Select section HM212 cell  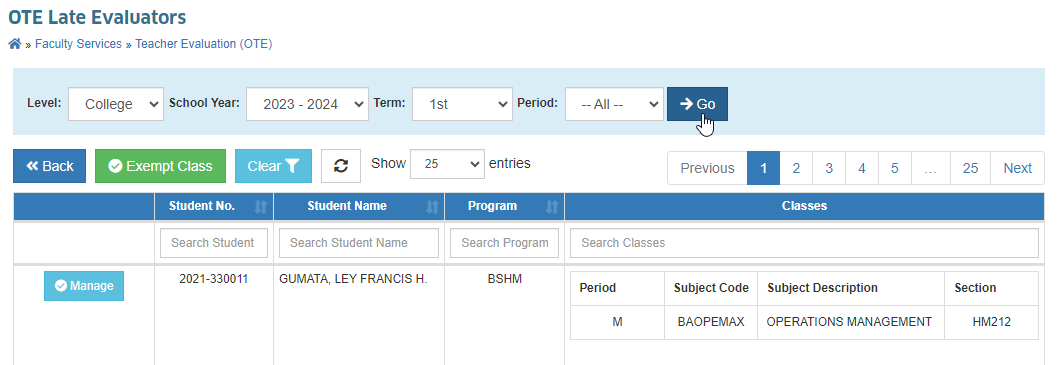coord(991,322)
